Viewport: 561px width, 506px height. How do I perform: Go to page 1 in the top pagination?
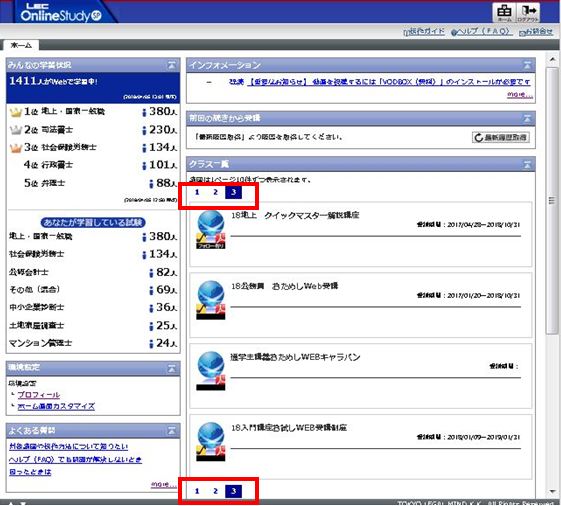197,192
